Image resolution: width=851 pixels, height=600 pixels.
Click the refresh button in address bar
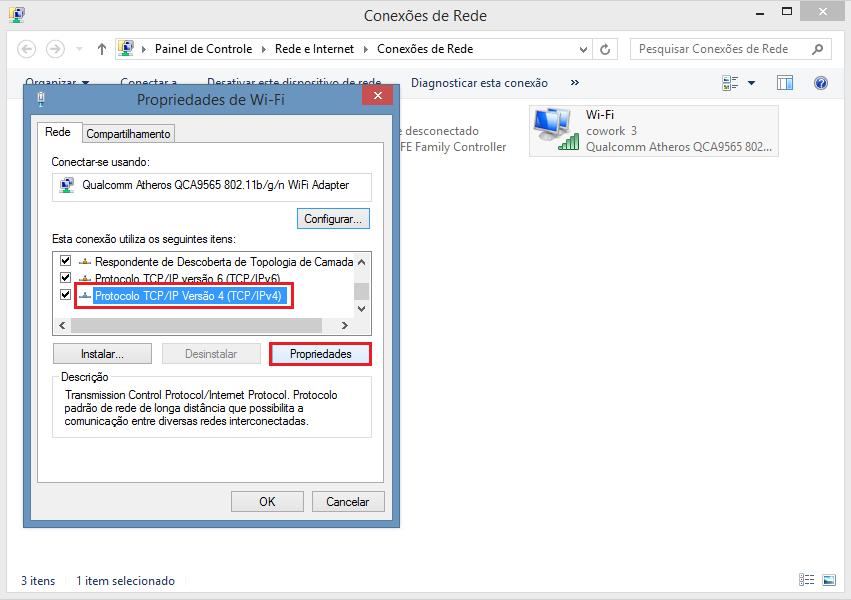click(605, 49)
